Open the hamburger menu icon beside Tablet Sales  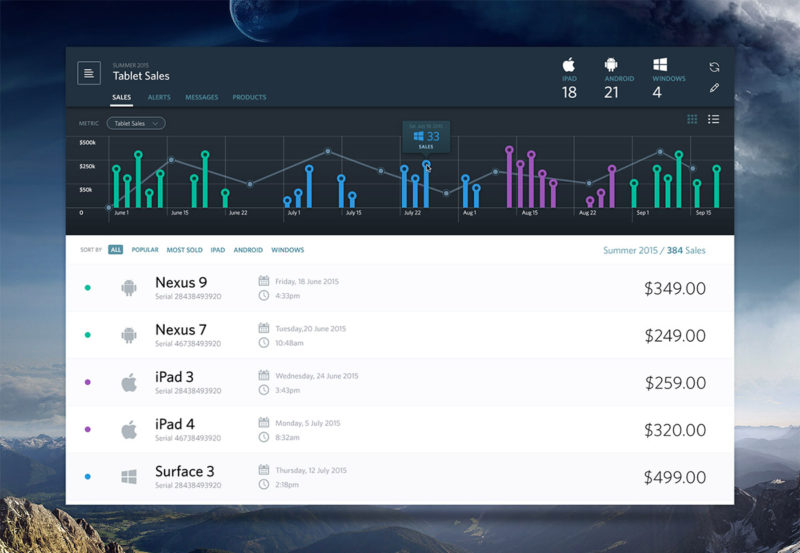pos(89,73)
